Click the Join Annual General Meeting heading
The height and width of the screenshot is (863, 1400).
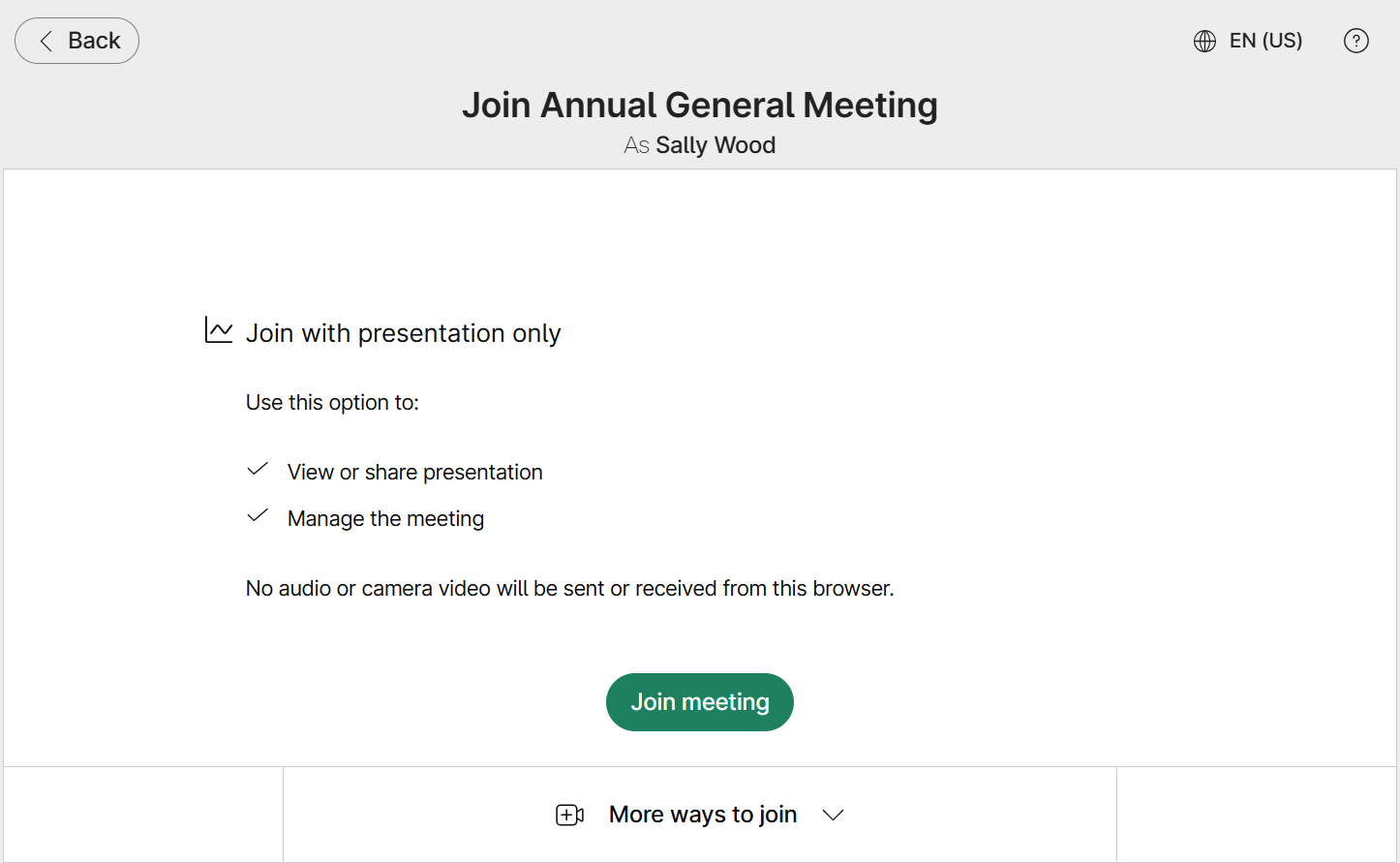point(699,105)
